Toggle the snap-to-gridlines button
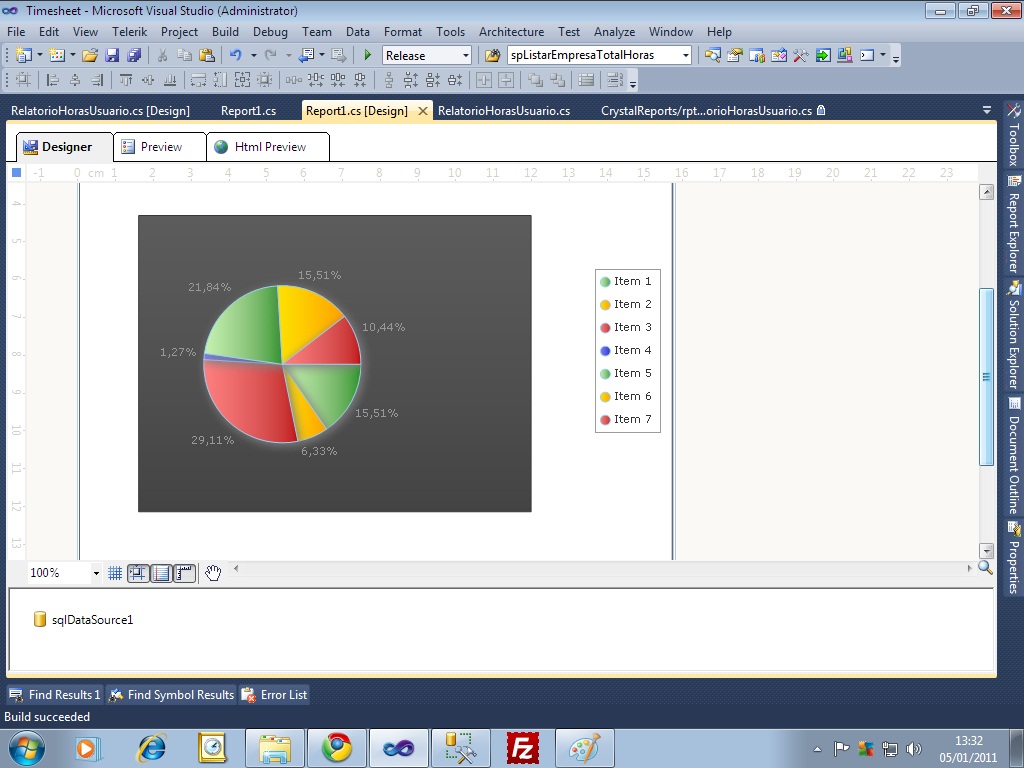 (x=138, y=573)
